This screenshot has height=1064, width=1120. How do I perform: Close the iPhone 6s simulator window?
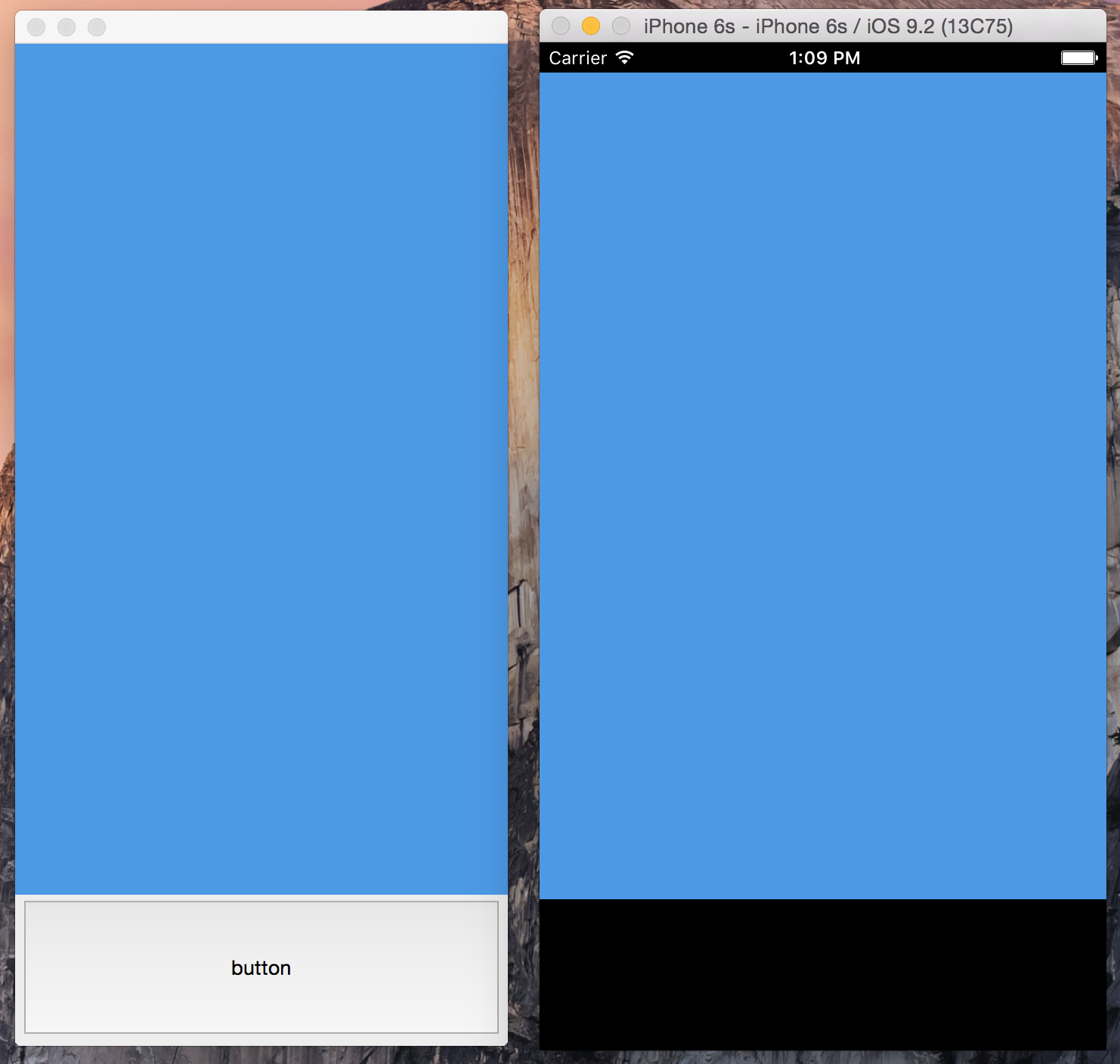click(561, 26)
